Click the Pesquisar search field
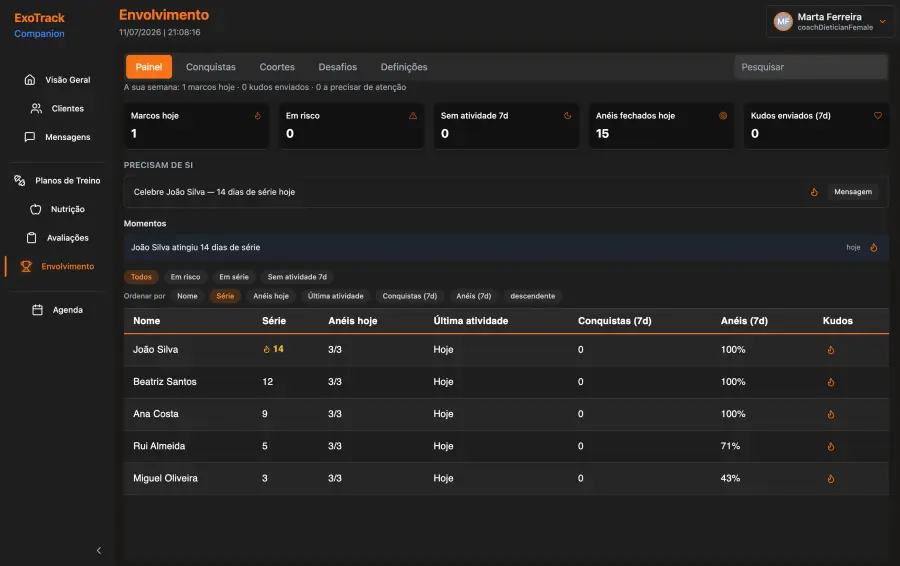 [x=810, y=67]
